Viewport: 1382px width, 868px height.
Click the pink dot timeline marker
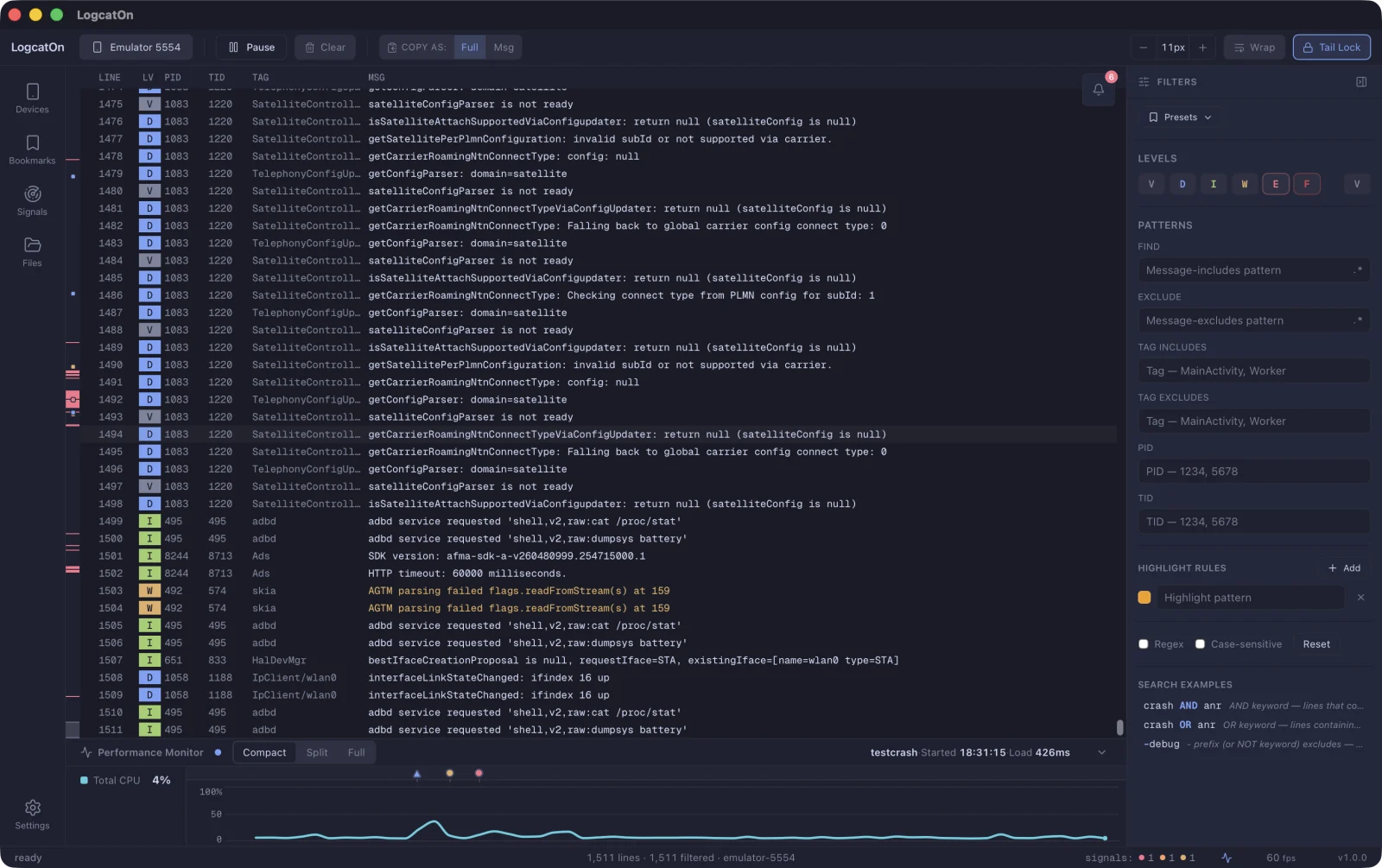479,773
